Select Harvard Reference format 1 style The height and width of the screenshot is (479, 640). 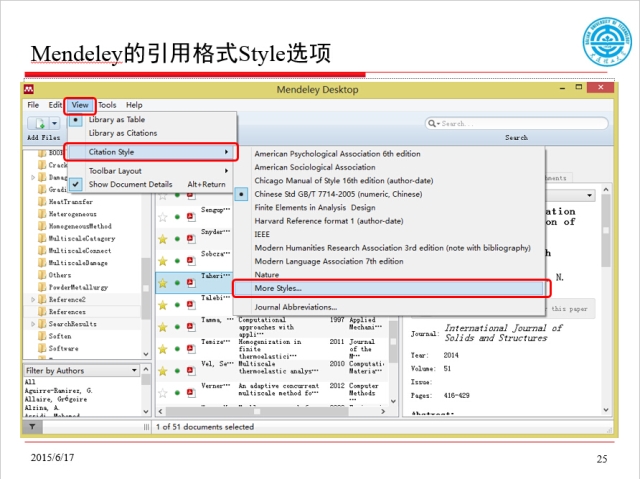coord(329,221)
